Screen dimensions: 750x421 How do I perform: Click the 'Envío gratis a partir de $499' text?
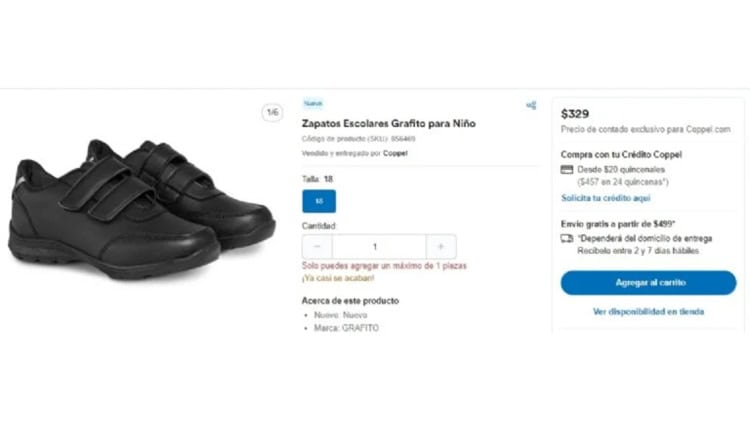coord(618,223)
